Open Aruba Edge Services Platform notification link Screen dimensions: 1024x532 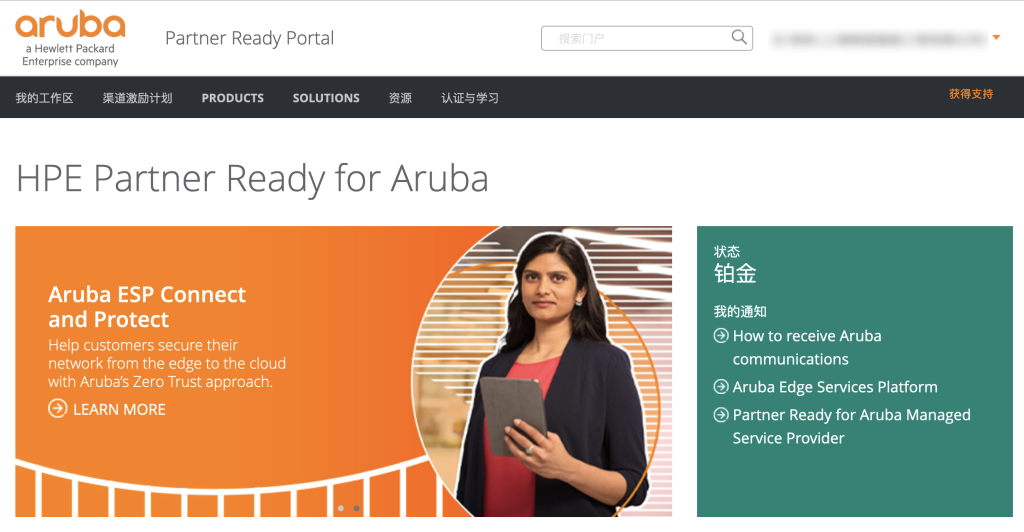[835, 387]
